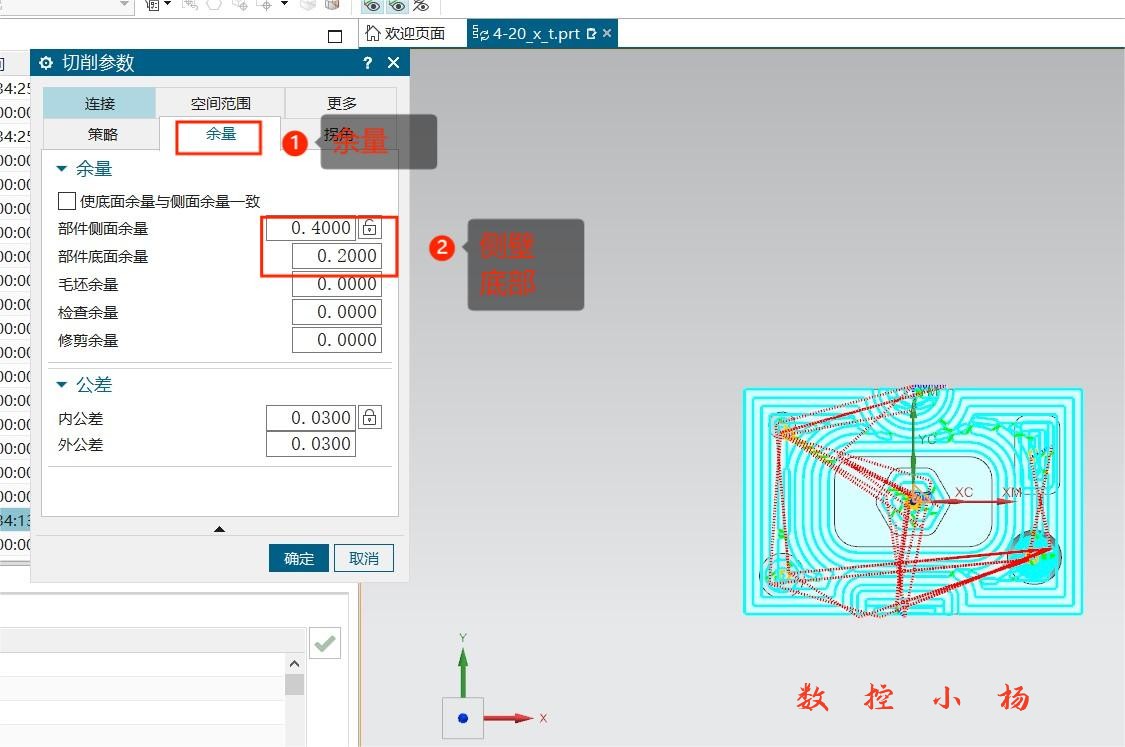The height and width of the screenshot is (747, 1125).
Task: Click the XC axis label in viewport
Action: point(964,492)
